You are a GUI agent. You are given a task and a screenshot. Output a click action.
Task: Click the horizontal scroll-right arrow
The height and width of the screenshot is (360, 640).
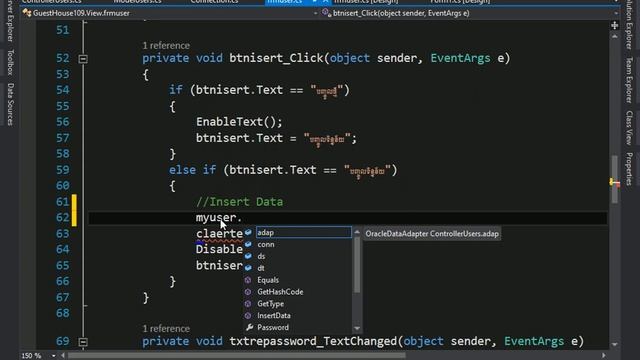[x=604, y=356]
